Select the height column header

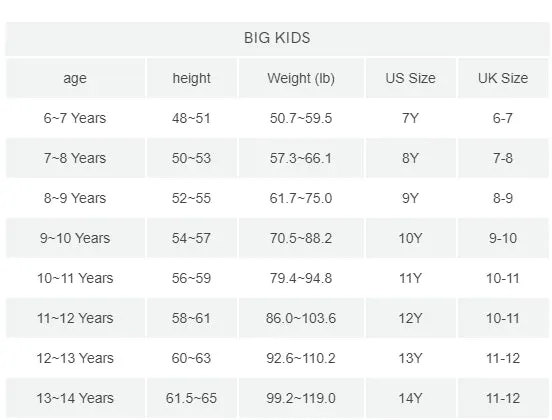tap(192, 78)
